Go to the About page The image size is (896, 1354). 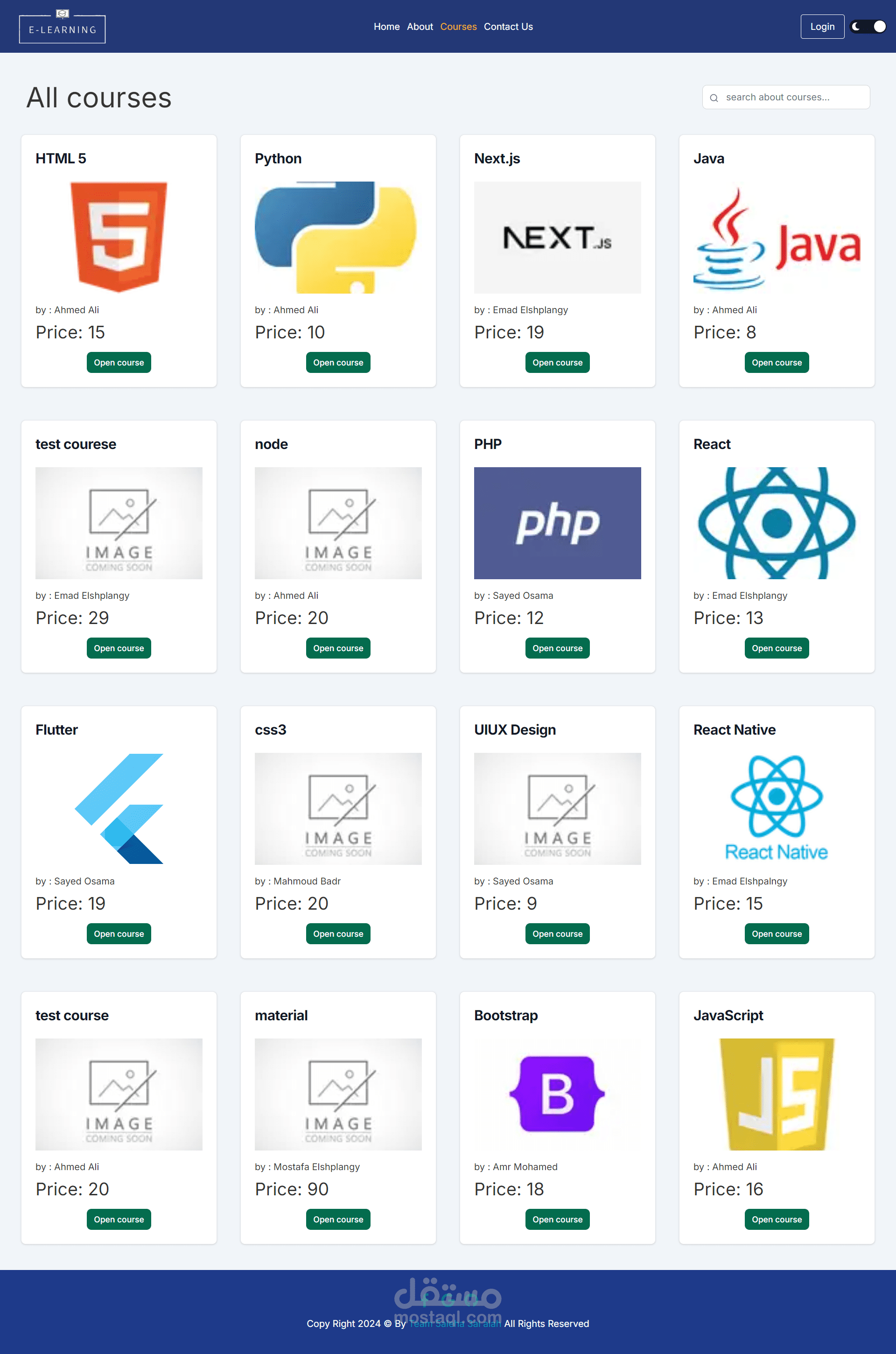[420, 27]
